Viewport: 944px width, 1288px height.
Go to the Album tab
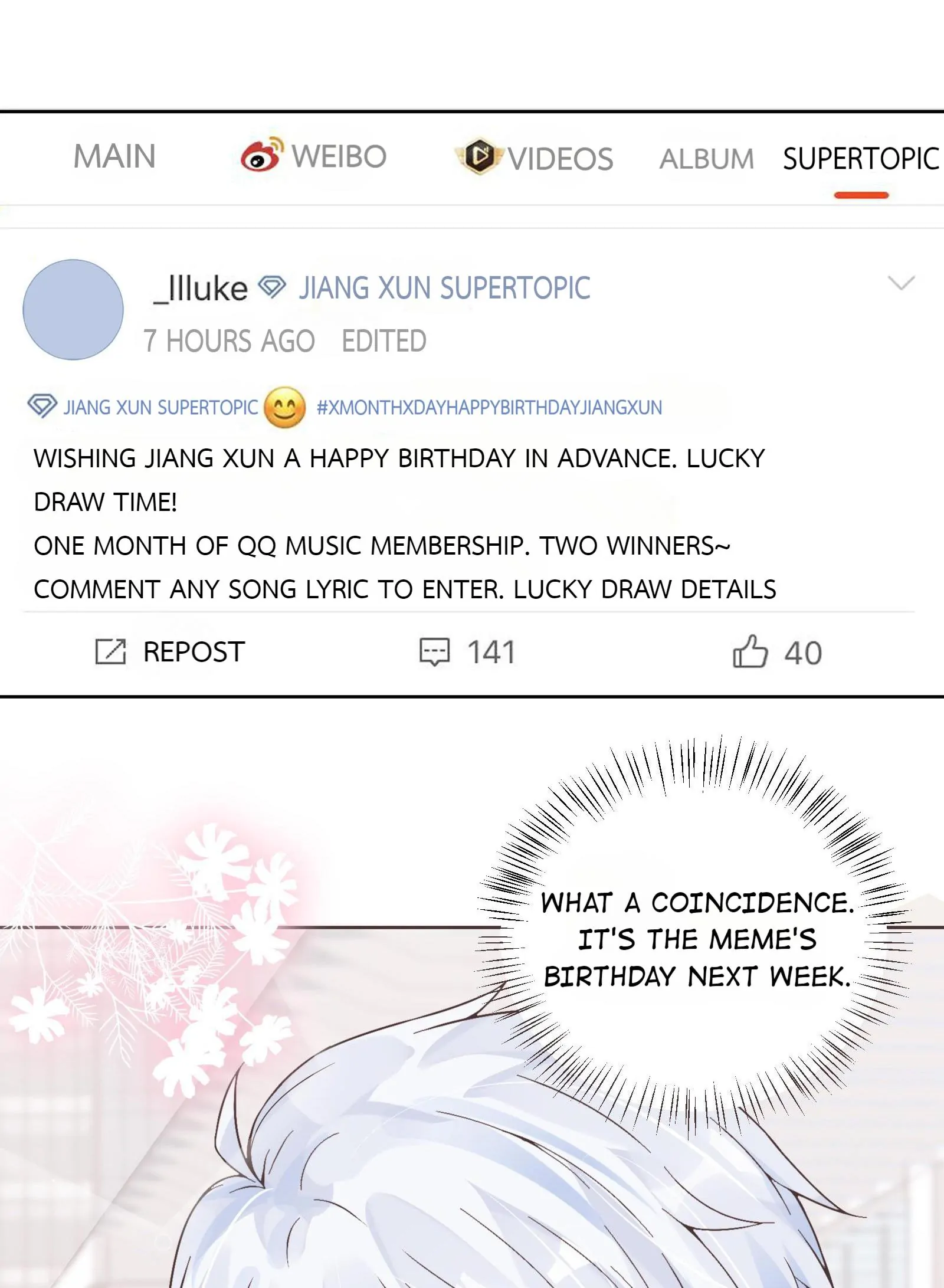point(706,159)
